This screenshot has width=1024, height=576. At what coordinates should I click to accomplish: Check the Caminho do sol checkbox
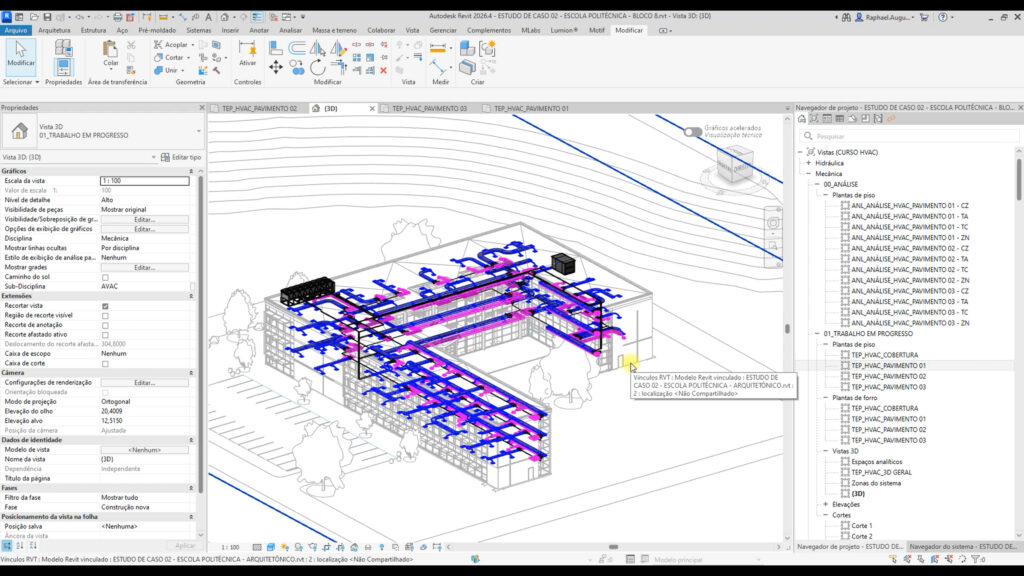(x=105, y=277)
